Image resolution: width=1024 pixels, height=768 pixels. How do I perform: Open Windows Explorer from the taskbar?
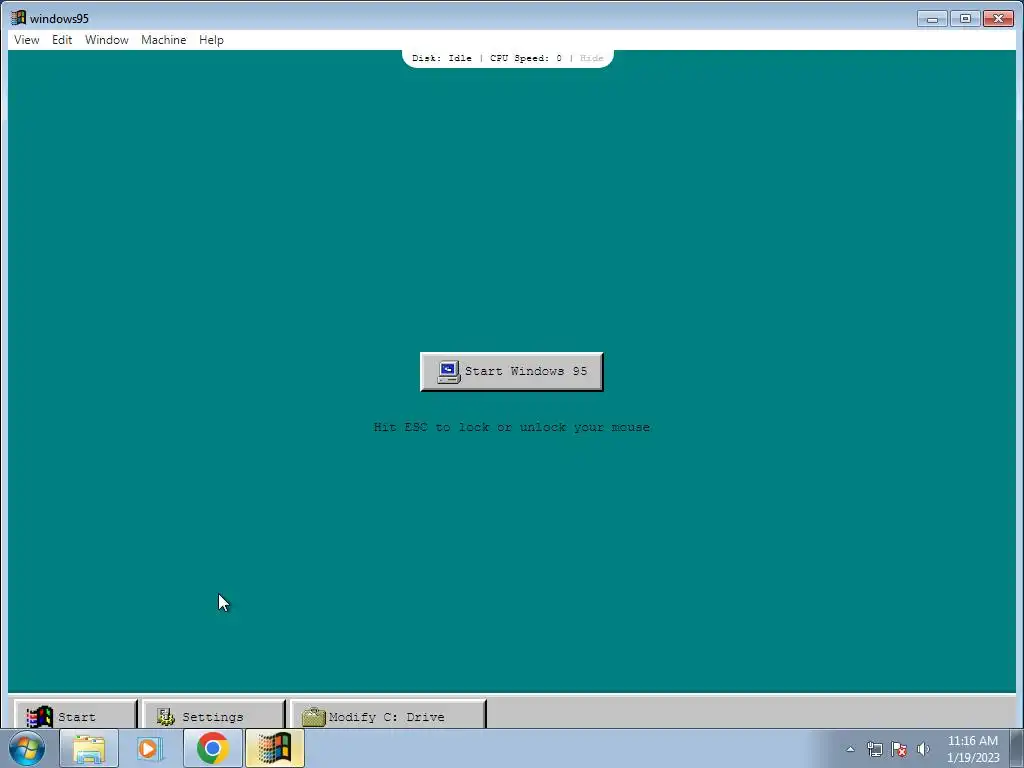tap(89, 748)
